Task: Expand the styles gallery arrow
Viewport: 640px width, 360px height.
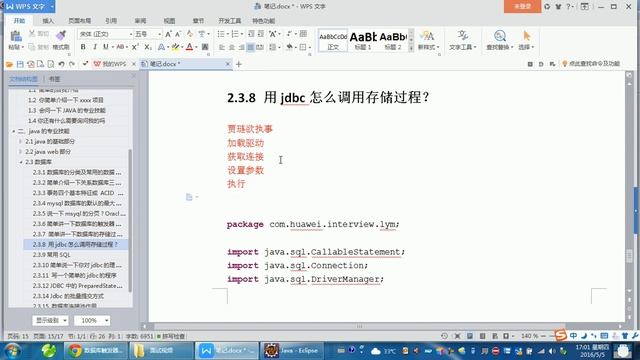Action: [x=411, y=48]
